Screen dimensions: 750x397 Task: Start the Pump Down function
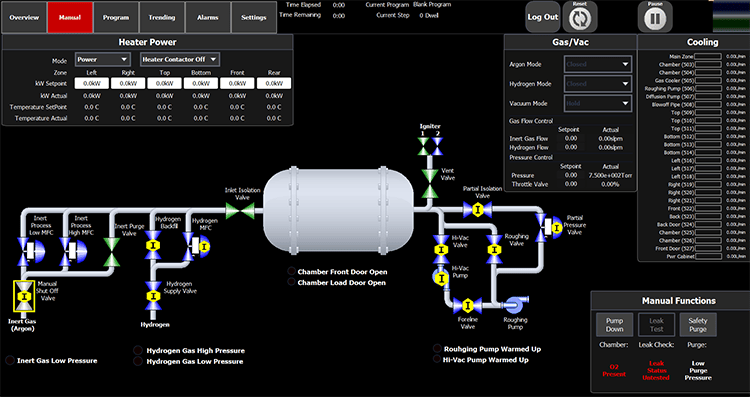(x=615, y=325)
